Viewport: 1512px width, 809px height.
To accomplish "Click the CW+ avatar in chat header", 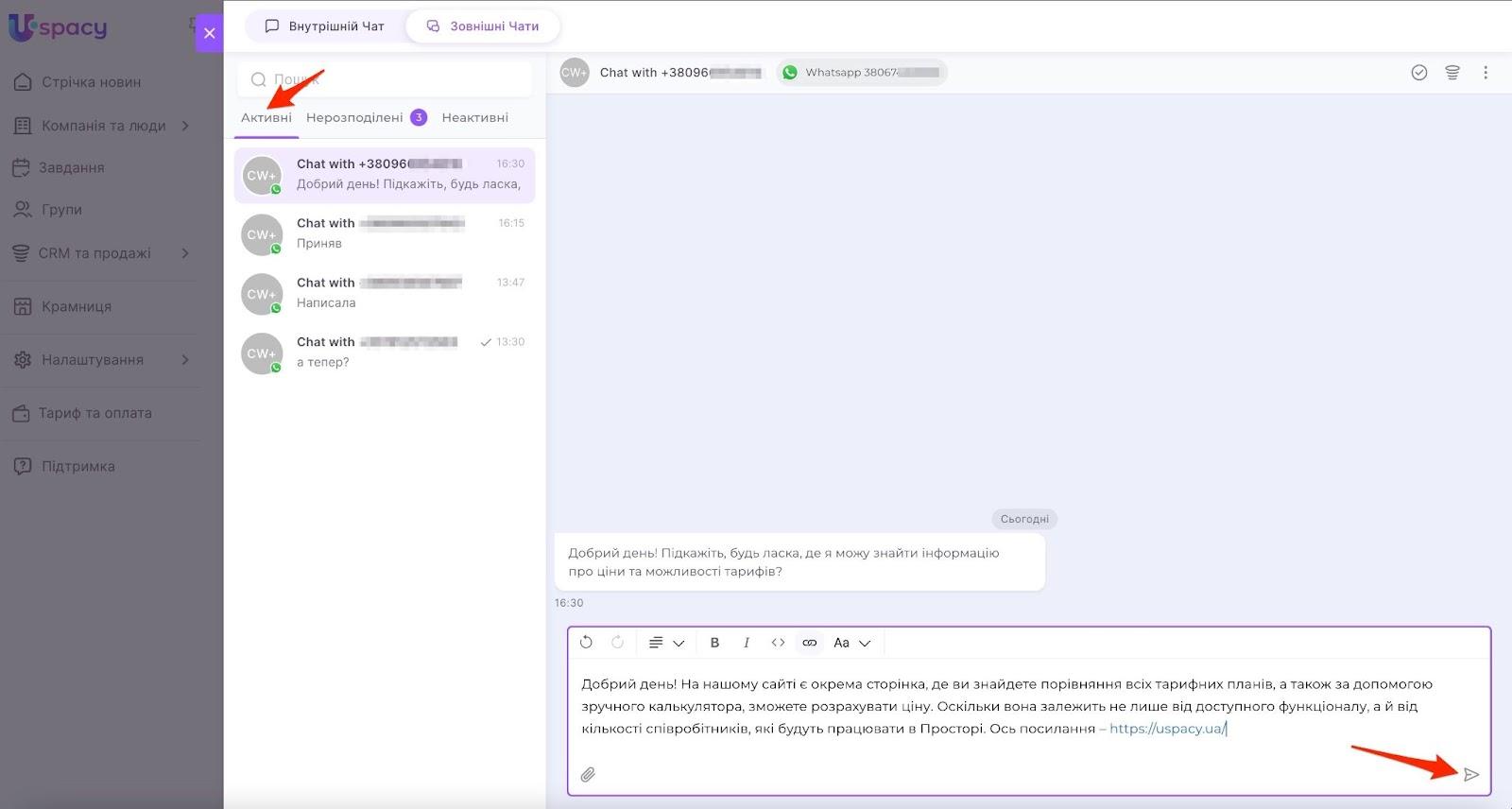I will click(x=575, y=73).
